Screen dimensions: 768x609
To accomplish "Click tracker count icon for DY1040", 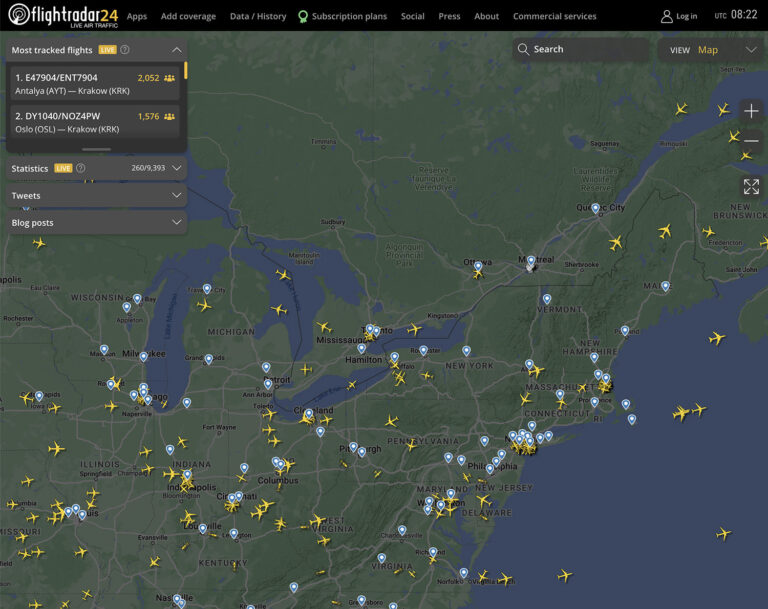I will coord(169,117).
